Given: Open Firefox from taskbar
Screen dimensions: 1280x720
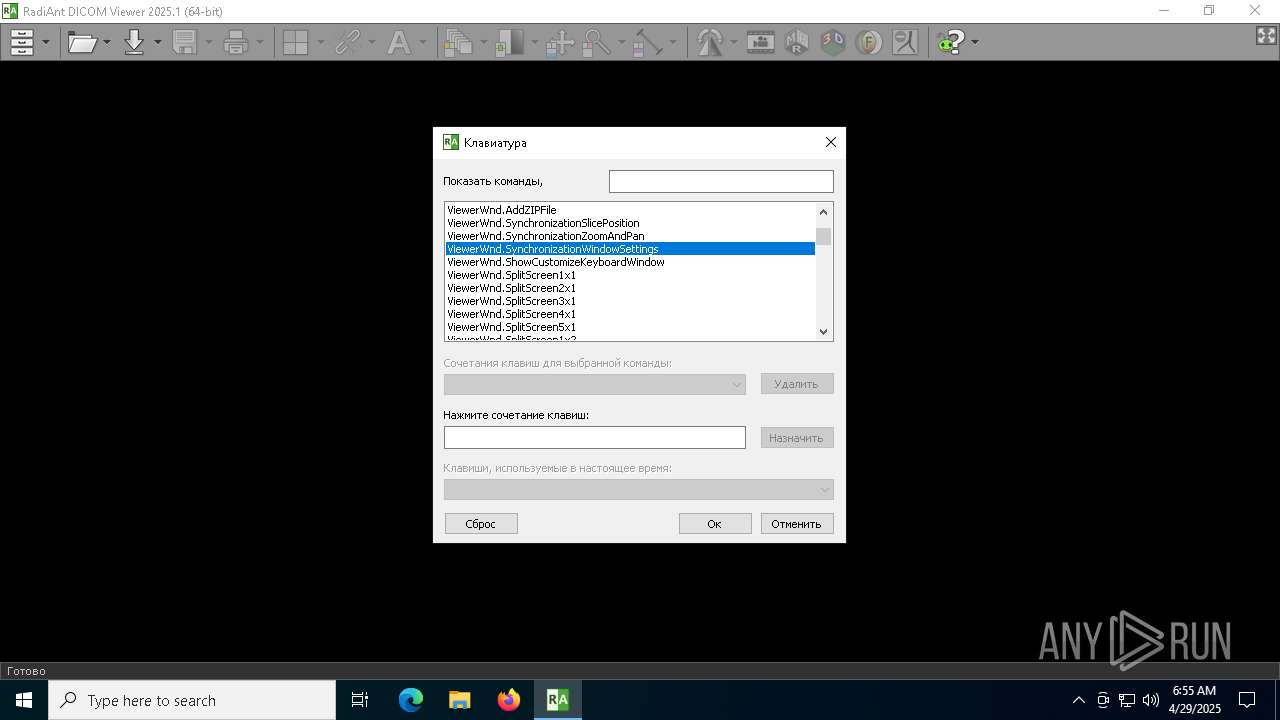Looking at the screenshot, I should [x=509, y=700].
